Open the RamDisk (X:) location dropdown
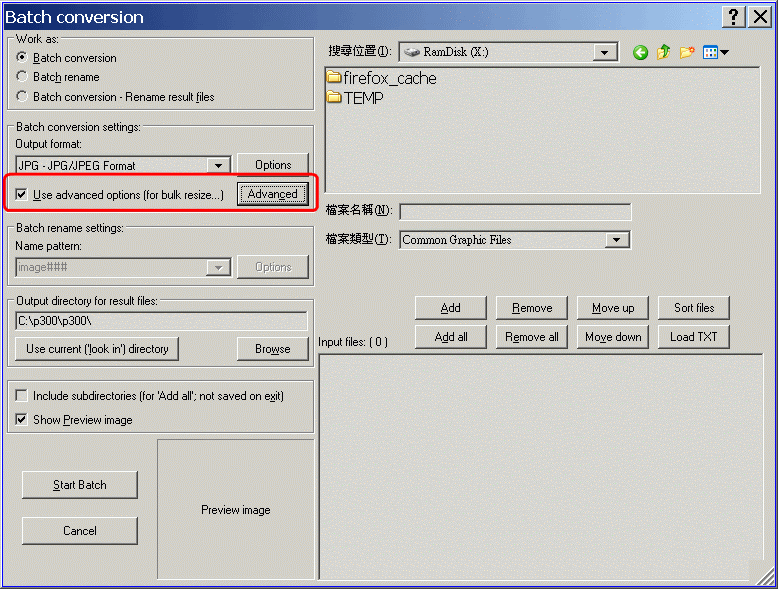Screen dimensions: 778x589 tap(606, 52)
